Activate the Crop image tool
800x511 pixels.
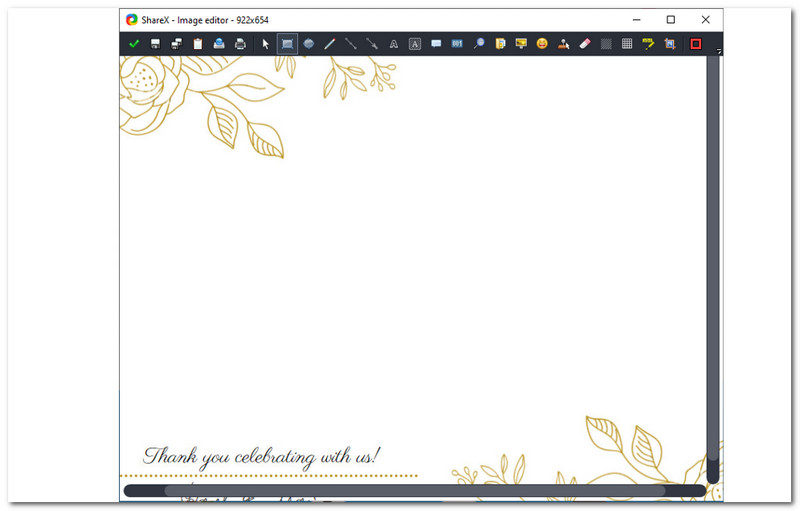(x=670, y=44)
